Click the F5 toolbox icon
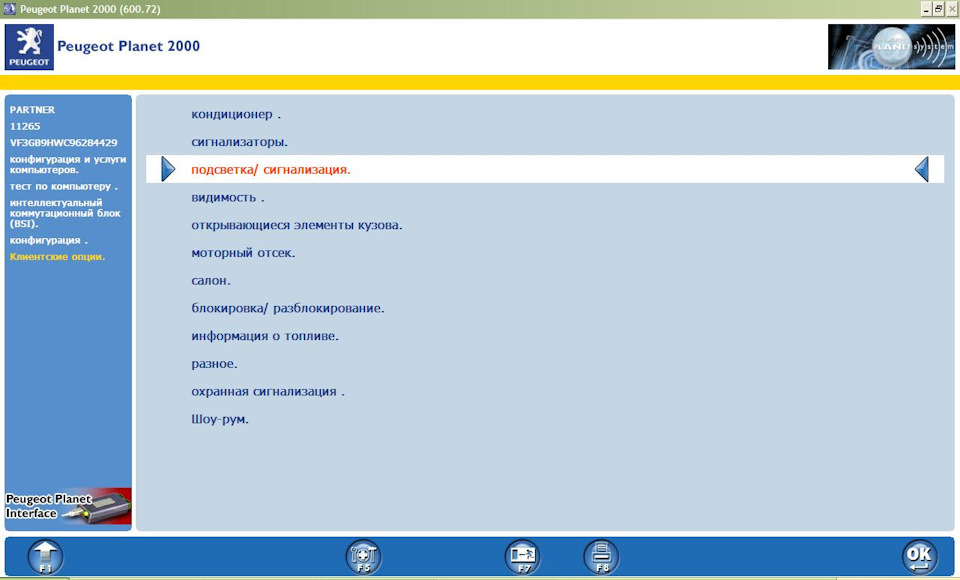960x580 pixels. click(x=364, y=557)
